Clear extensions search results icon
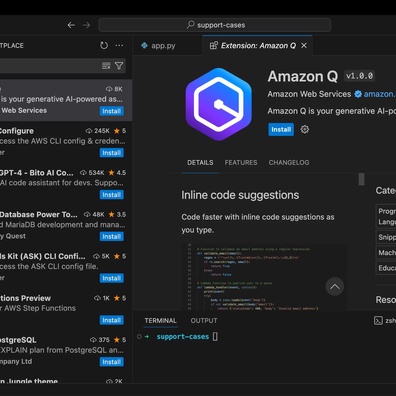 [x=106, y=66]
